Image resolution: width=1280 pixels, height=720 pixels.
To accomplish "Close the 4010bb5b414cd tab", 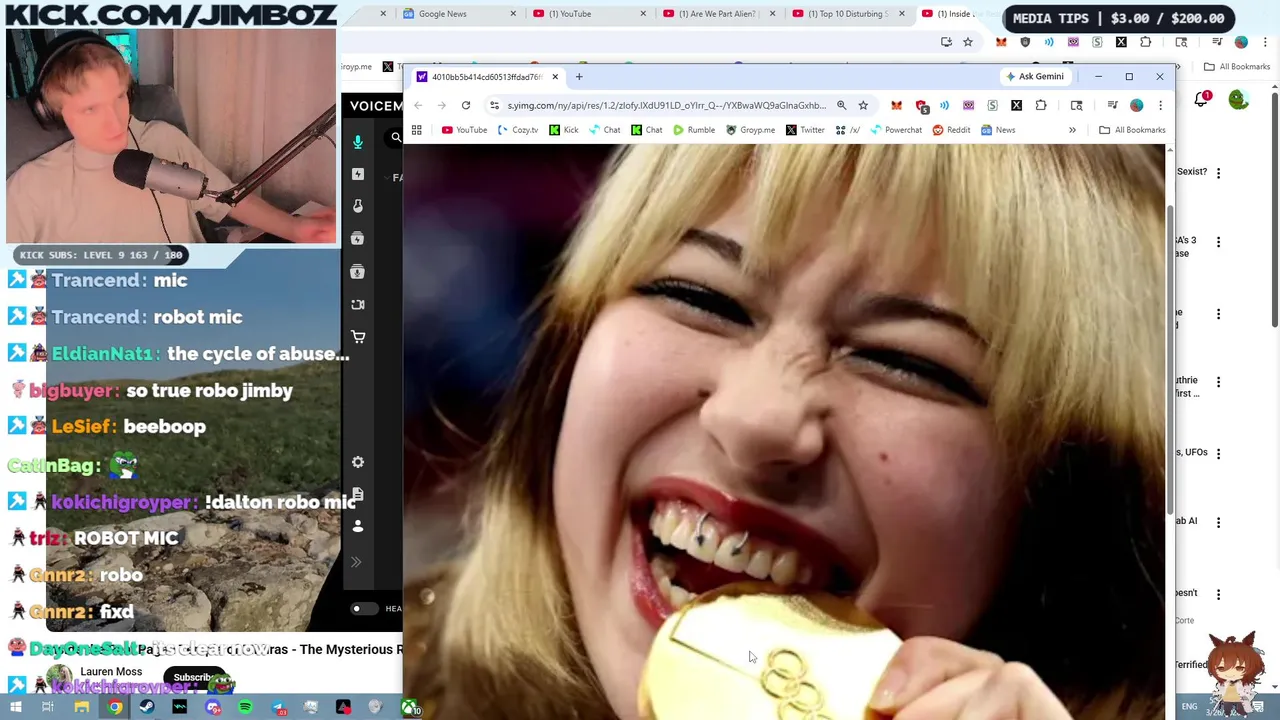I will [555, 76].
